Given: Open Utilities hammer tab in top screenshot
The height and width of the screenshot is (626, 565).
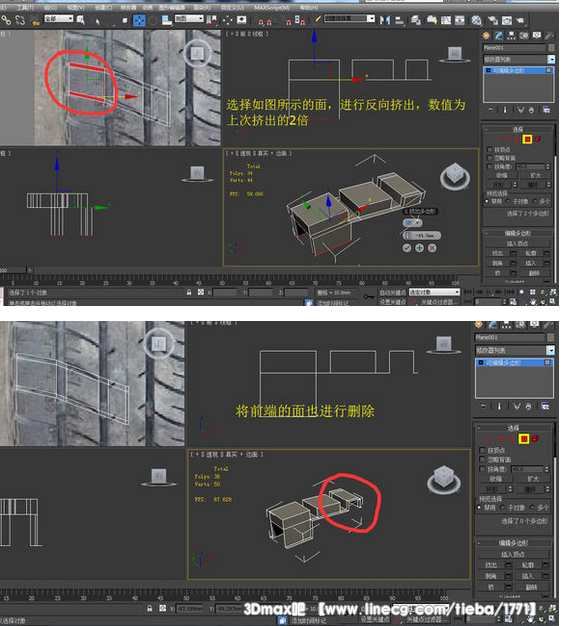Looking at the screenshot, I should point(549,36).
